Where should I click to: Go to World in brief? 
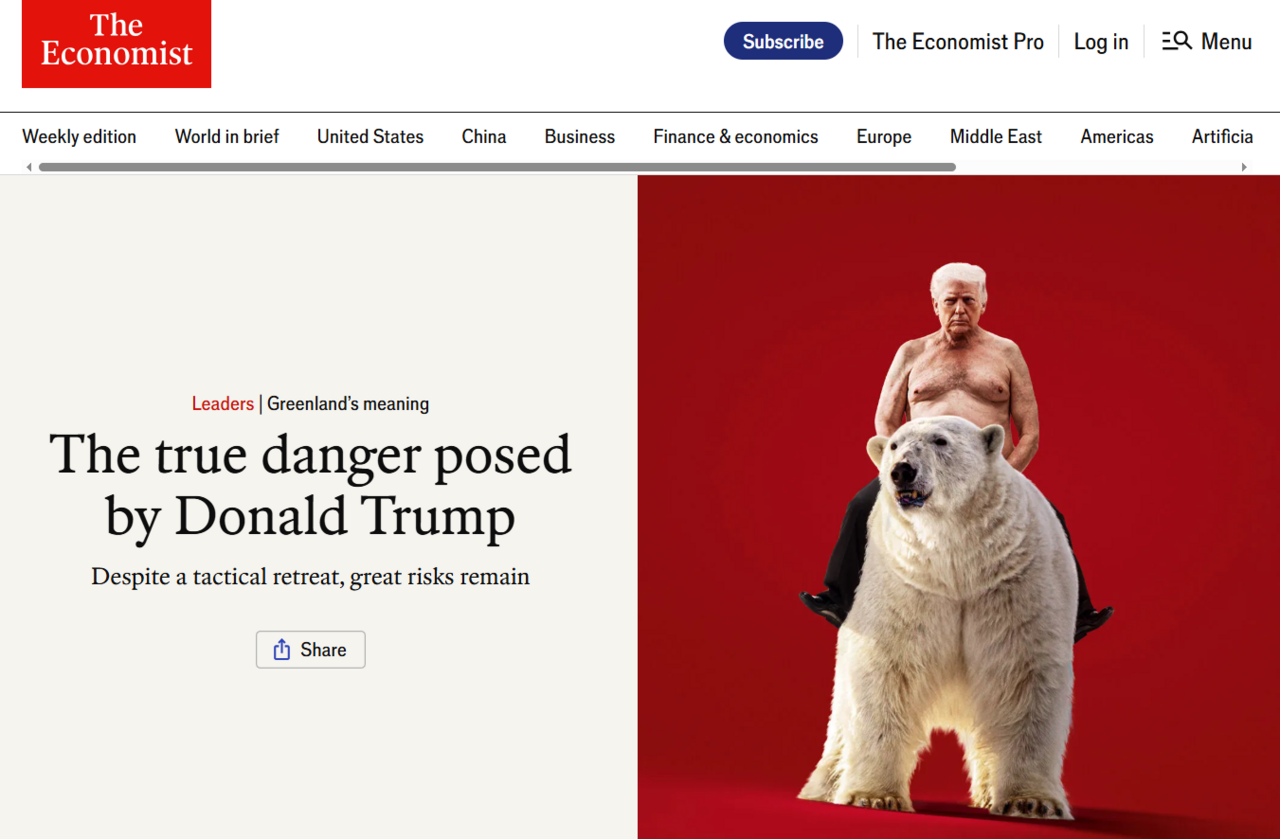point(227,137)
